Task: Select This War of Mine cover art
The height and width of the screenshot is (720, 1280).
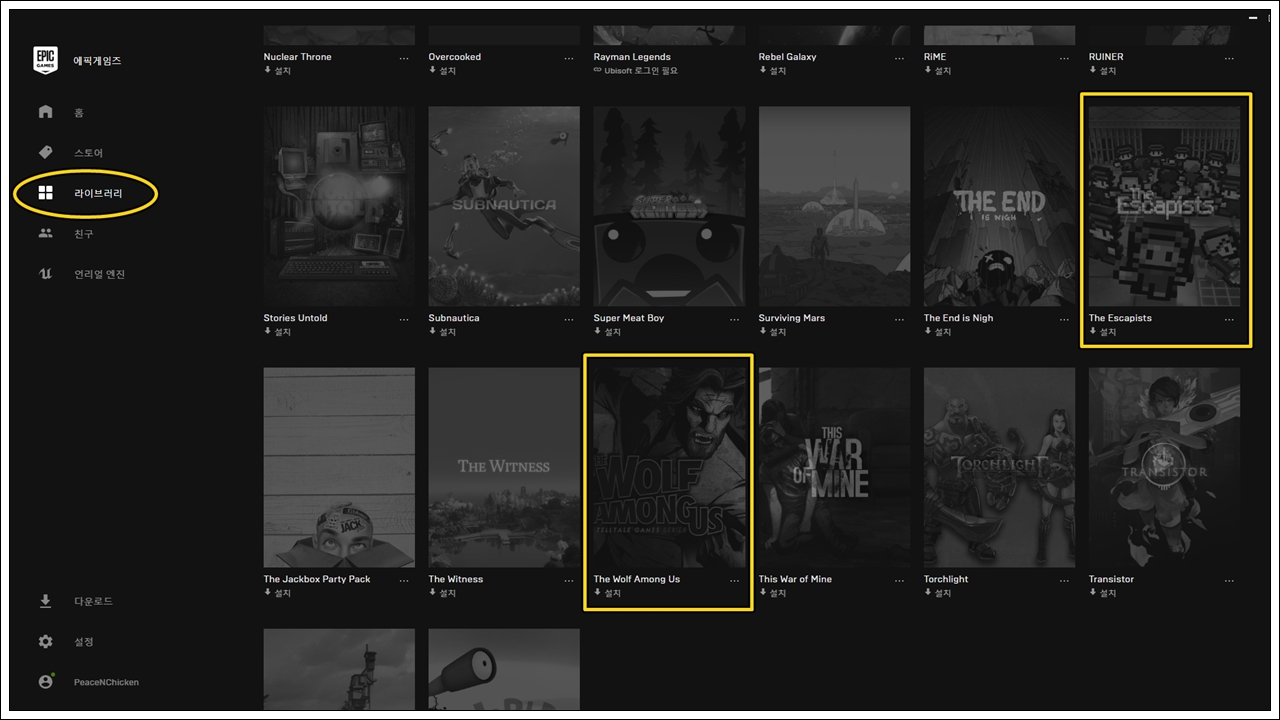Action: 834,467
